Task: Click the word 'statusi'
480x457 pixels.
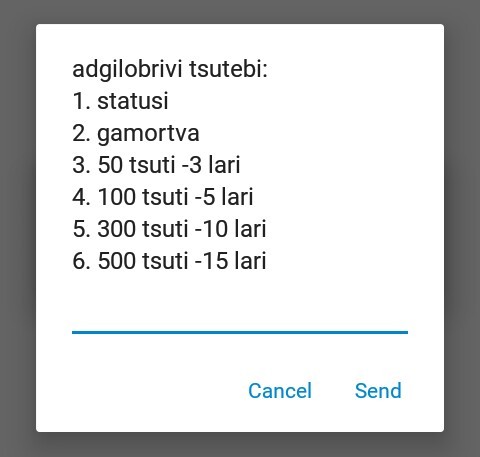Action: [133, 101]
